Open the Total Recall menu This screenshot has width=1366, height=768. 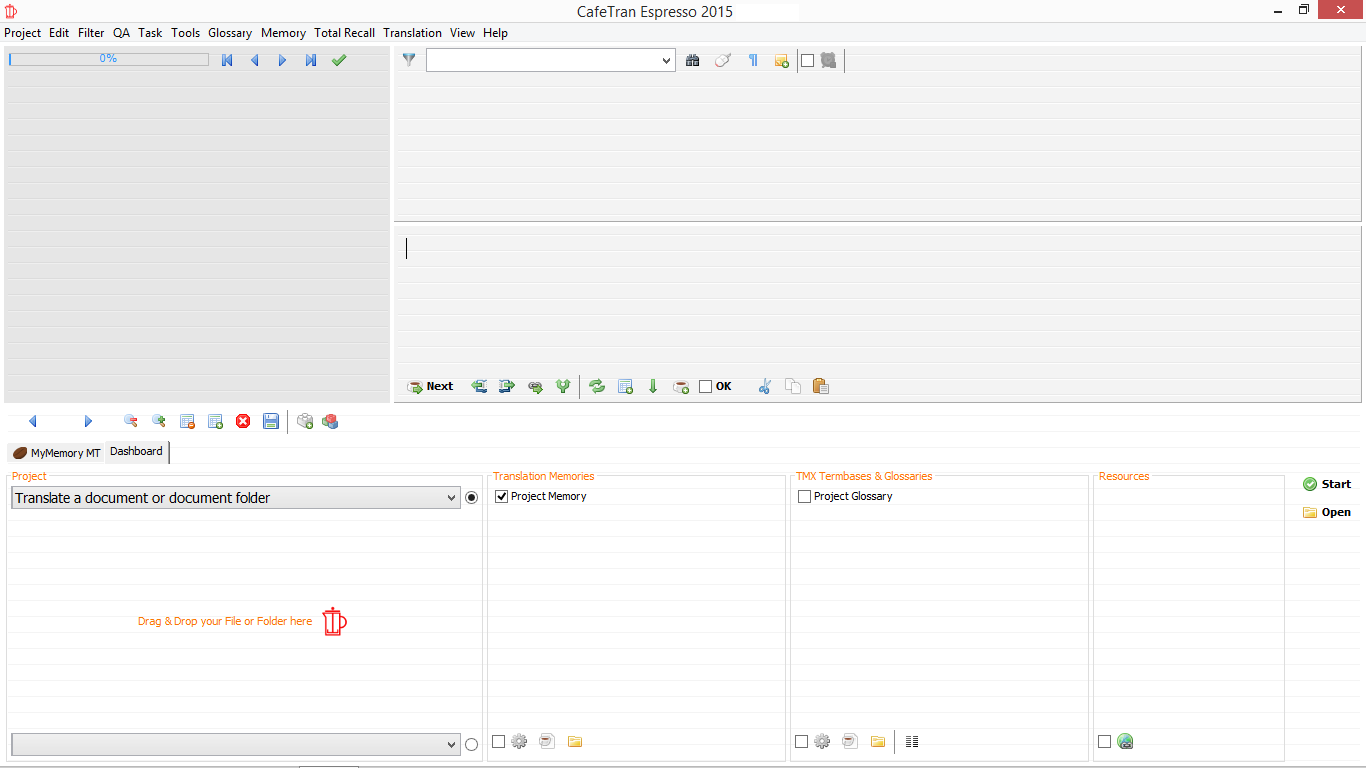[x=344, y=33]
